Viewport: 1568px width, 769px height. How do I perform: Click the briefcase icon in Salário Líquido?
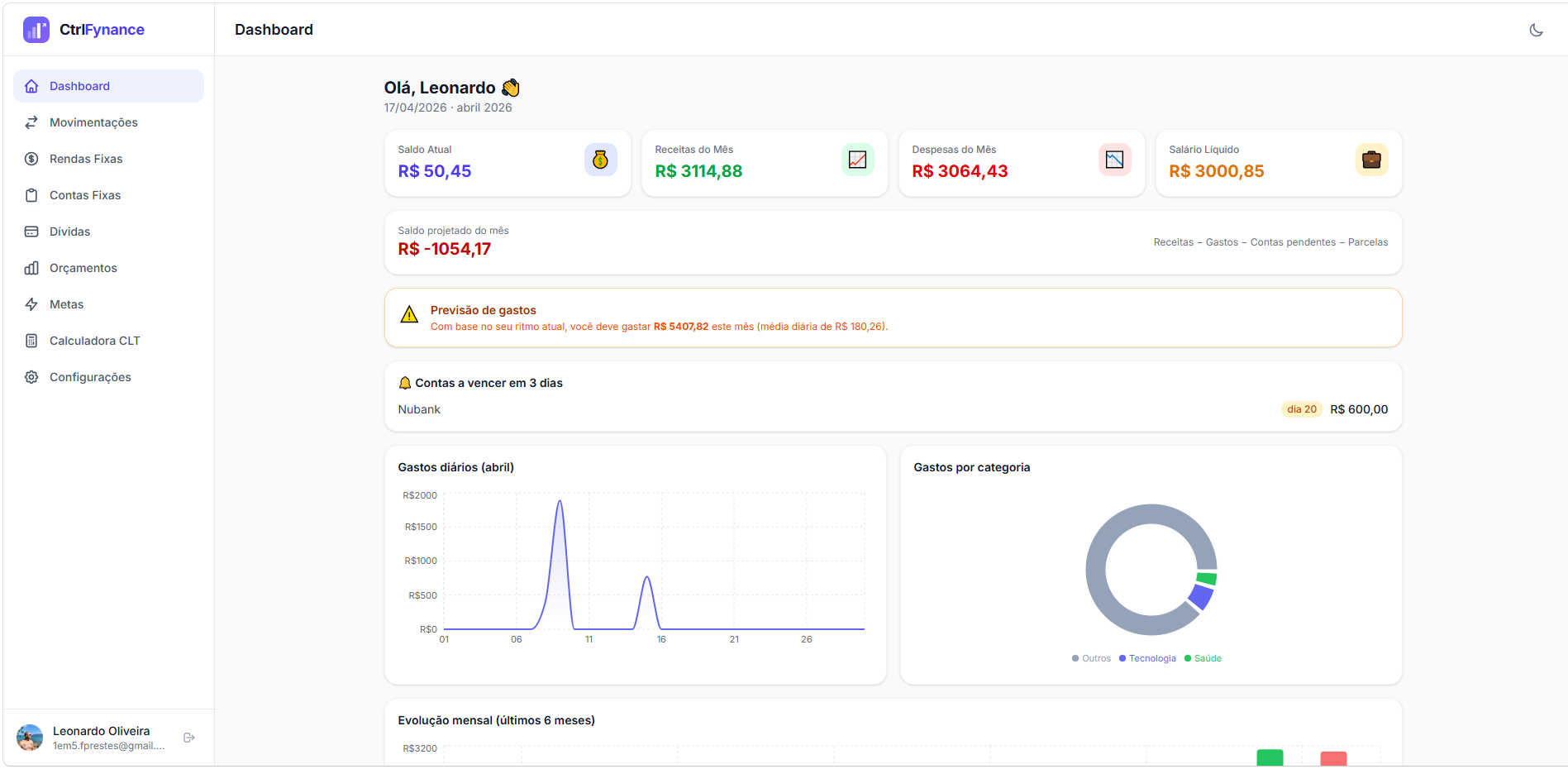[1371, 160]
